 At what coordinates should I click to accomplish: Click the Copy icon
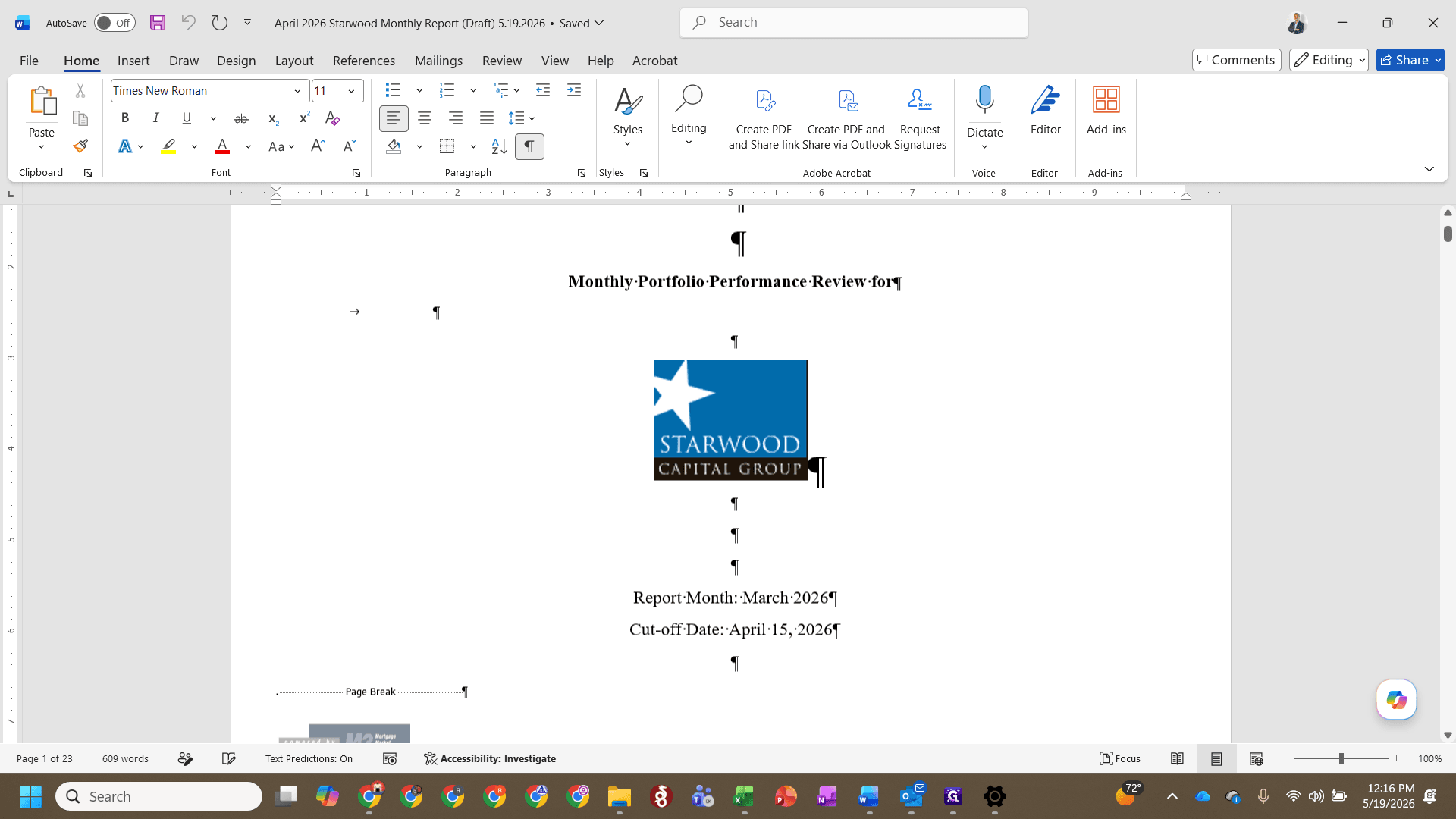[80, 118]
